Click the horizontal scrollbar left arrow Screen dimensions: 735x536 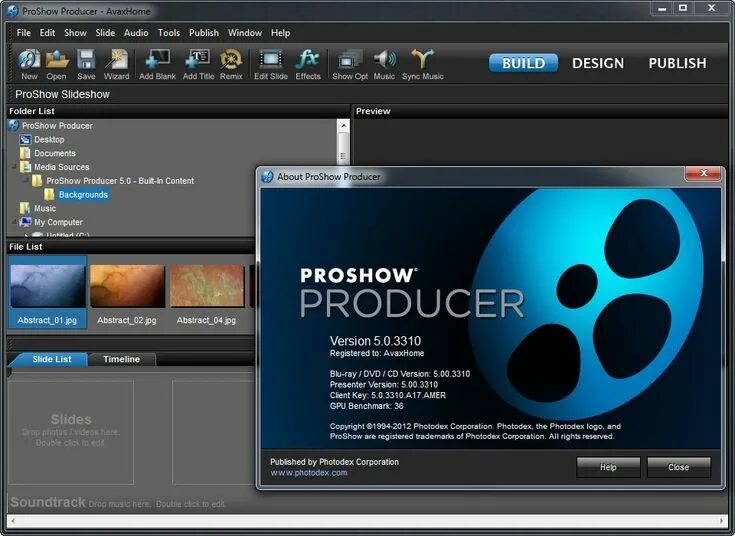point(13,521)
